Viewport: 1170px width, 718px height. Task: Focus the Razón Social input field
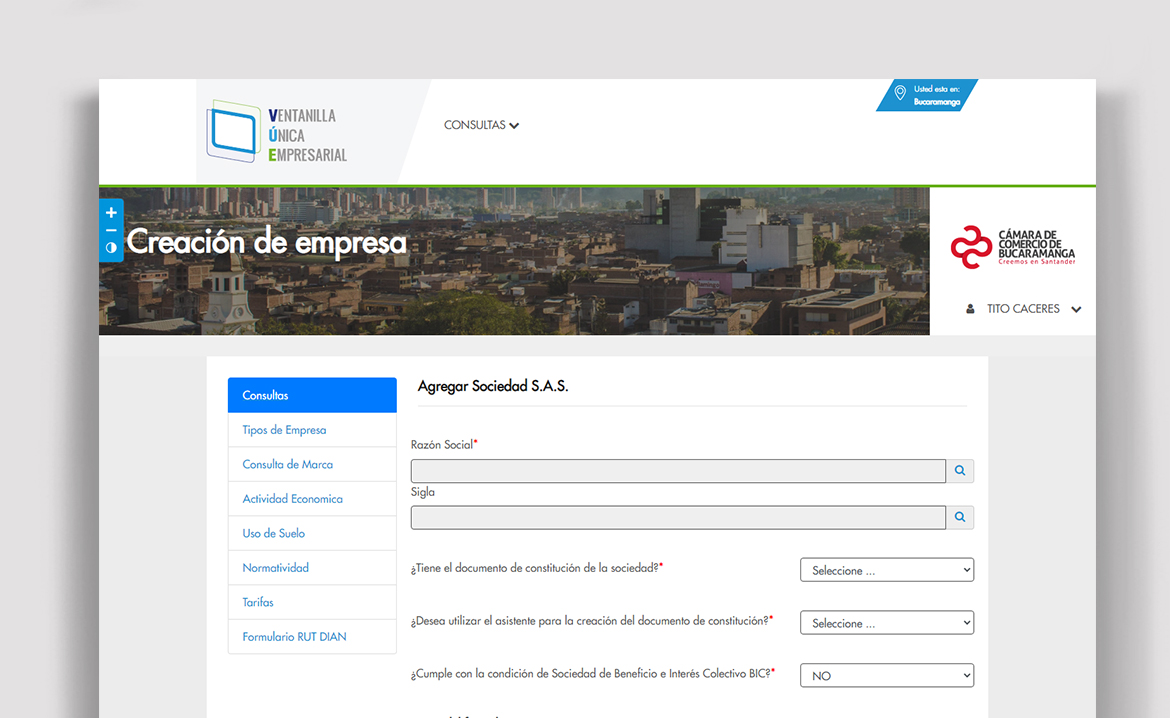tap(678, 471)
